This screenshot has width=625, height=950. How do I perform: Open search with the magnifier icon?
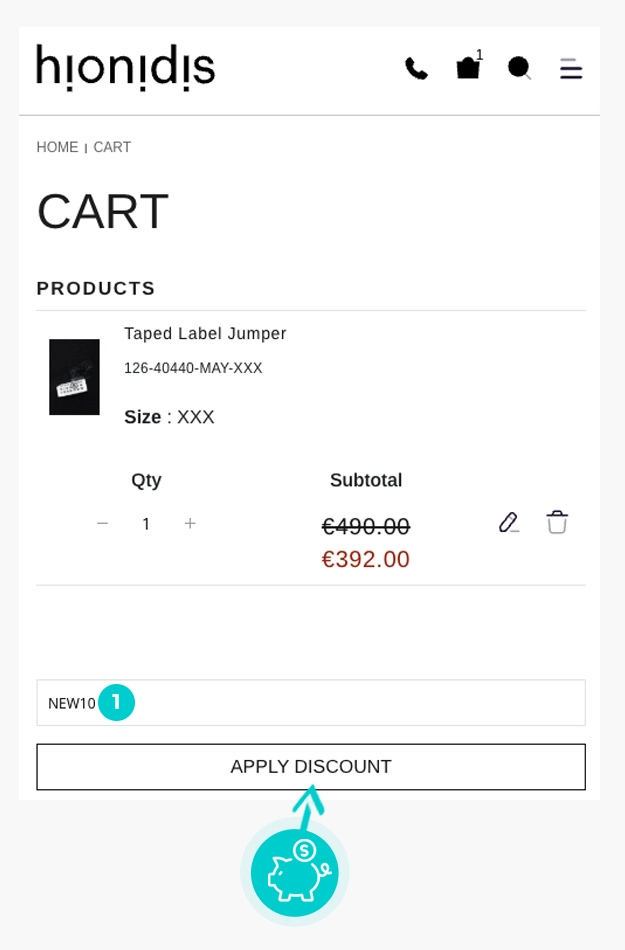pyautogui.click(x=519, y=68)
